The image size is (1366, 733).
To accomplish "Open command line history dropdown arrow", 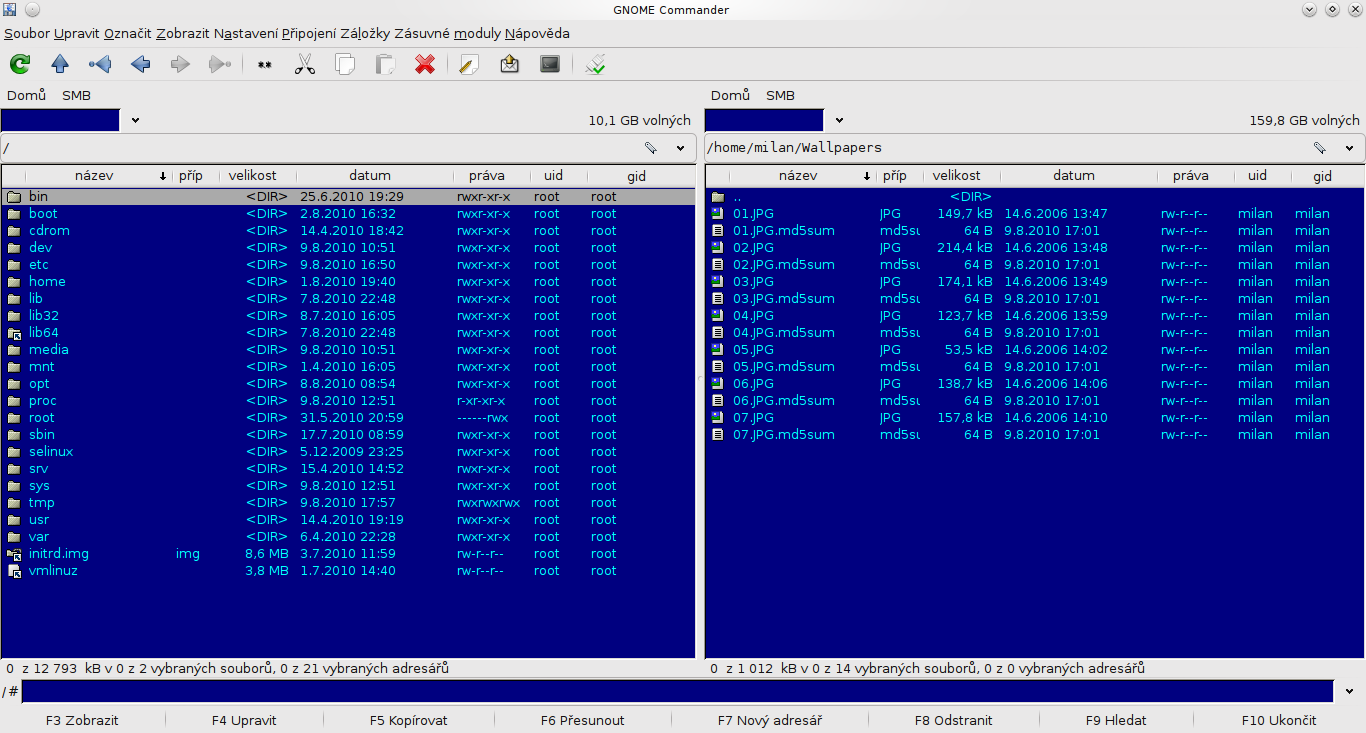I will (x=1351, y=692).
